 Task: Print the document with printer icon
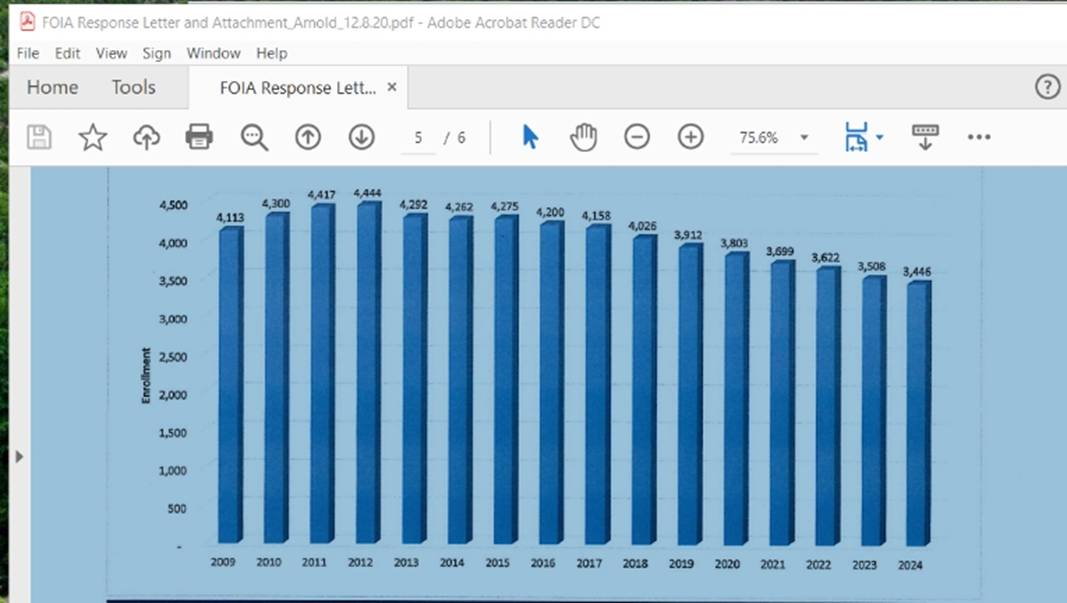199,137
